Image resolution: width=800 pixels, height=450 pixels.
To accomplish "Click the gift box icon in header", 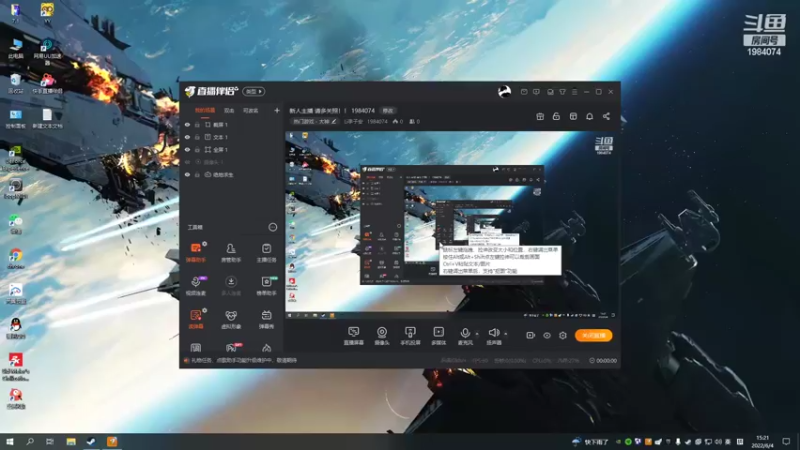I will coord(540,116).
